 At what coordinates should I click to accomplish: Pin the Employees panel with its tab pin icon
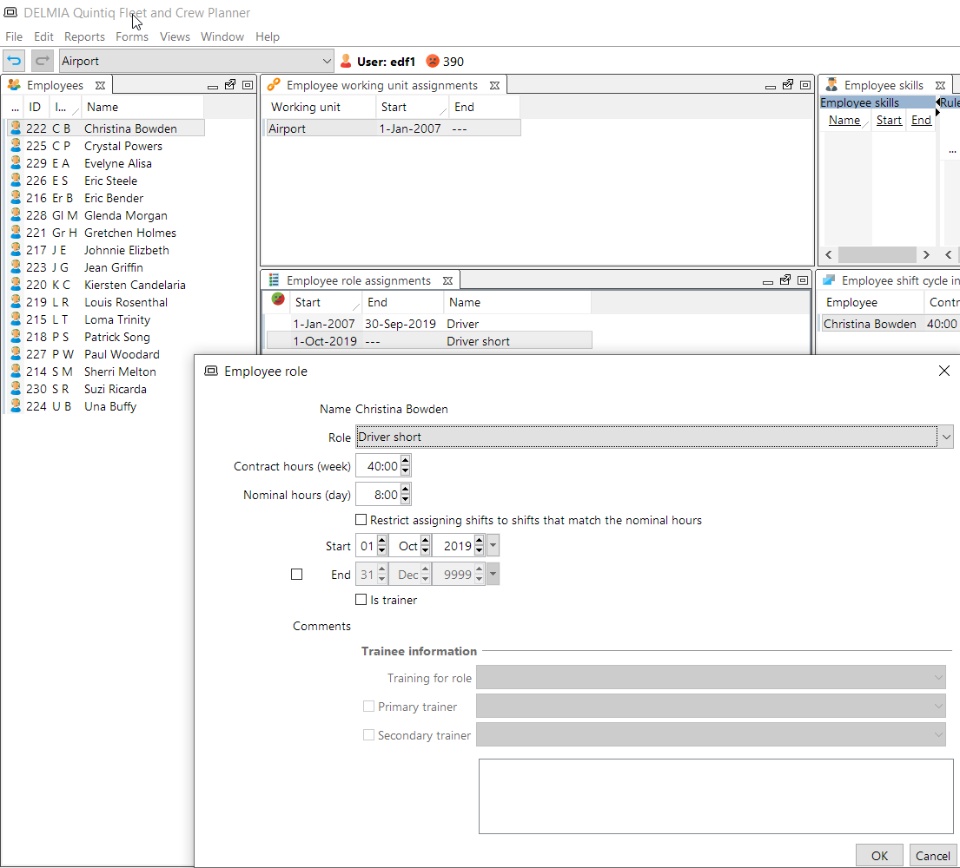pyautogui.click(x=100, y=86)
